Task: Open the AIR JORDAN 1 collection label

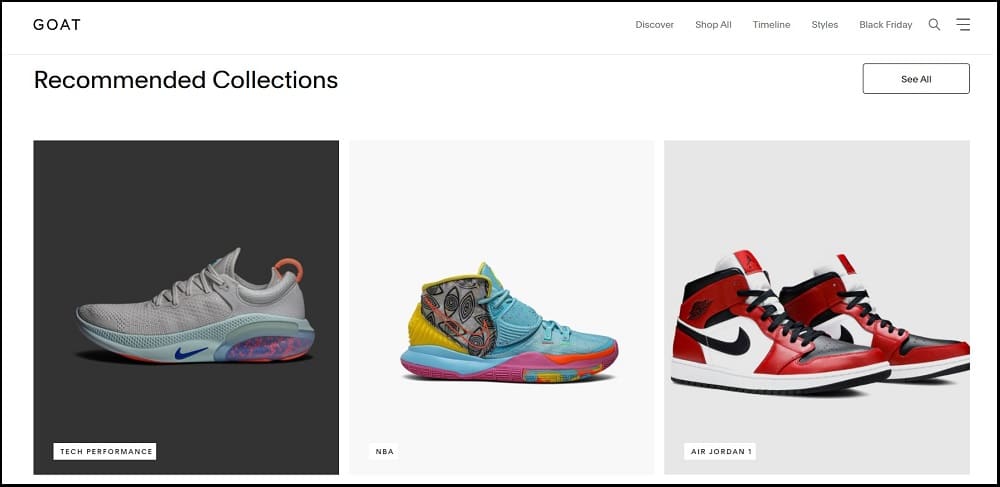Action: coord(719,451)
